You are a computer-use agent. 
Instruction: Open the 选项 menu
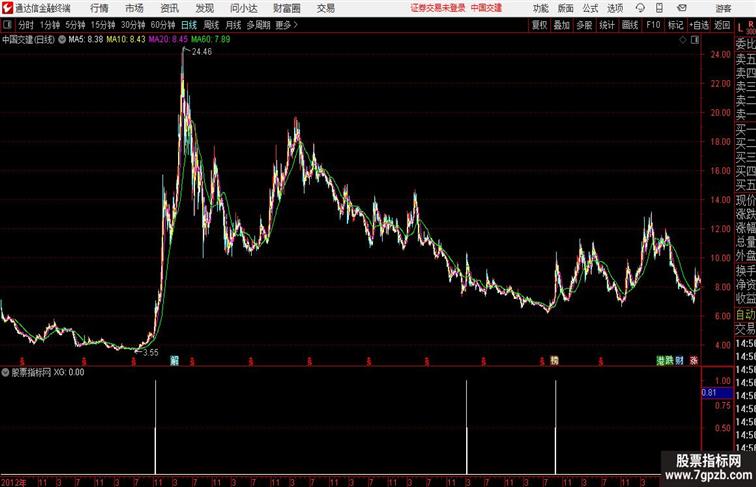(615, 8)
